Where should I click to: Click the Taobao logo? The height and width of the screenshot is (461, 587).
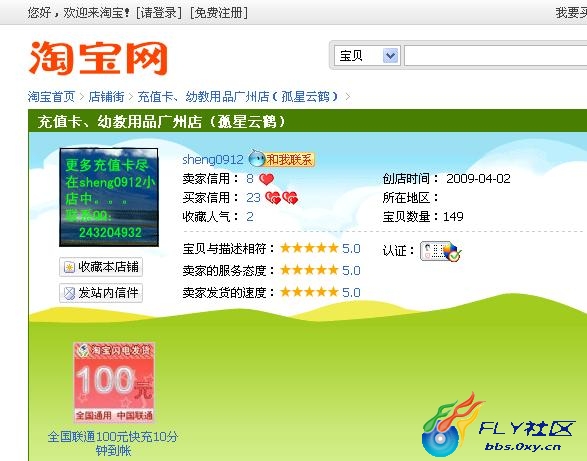[98, 58]
